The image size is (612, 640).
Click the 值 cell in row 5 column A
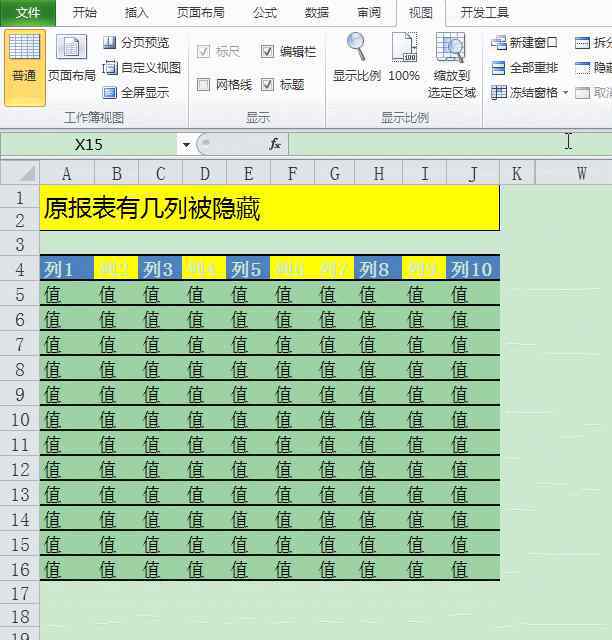(67, 295)
